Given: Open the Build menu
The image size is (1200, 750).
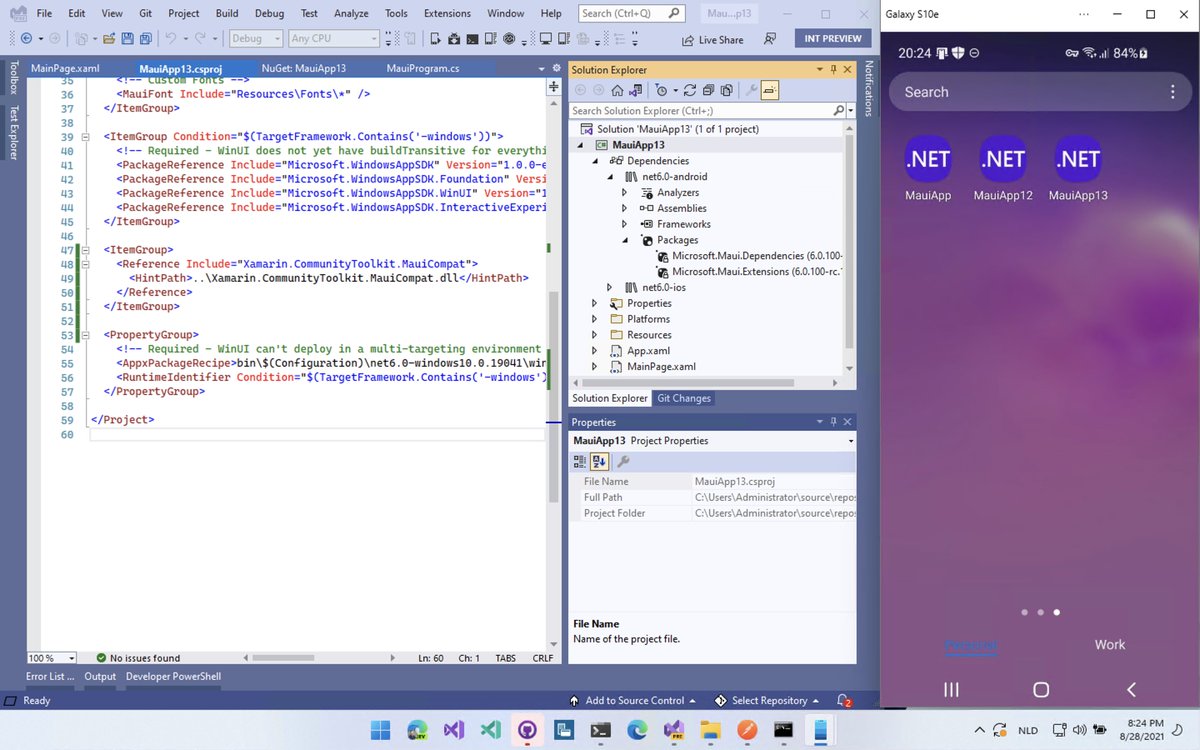Looking at the screenshot, I should [227, 13].
